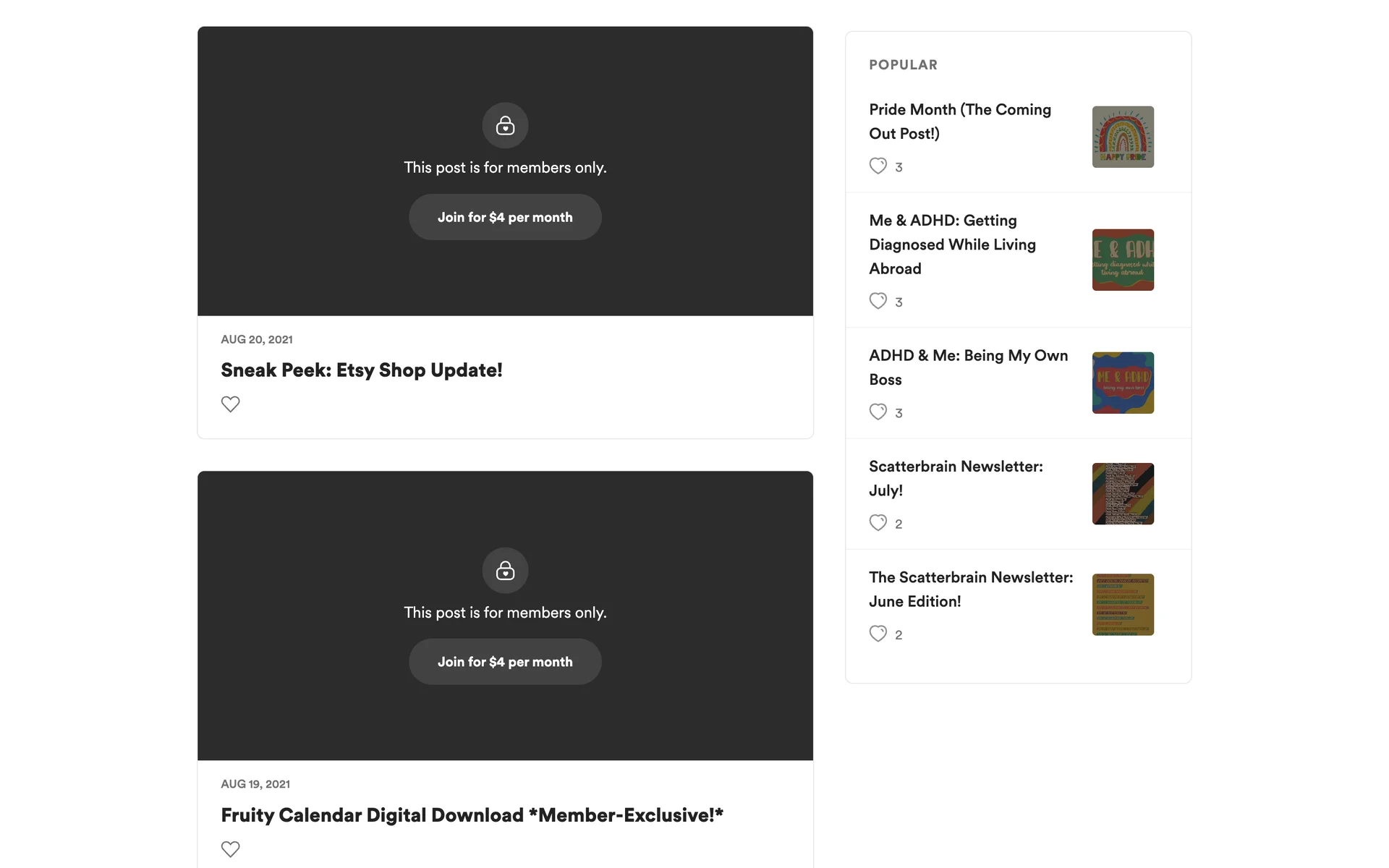Click the Aug 20, 2021 post date

click(257, 339)
